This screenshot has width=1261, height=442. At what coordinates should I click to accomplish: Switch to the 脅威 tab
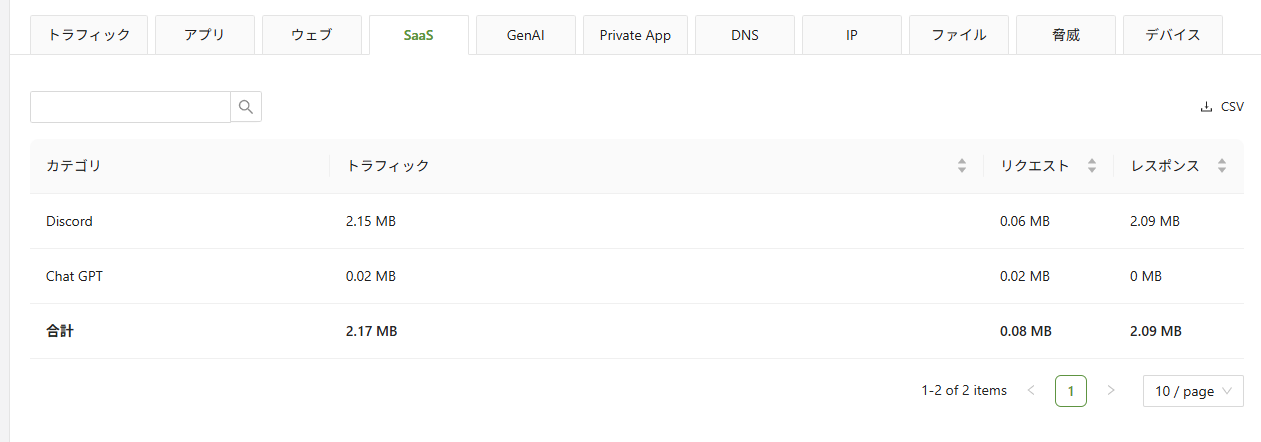(1065, 35)
